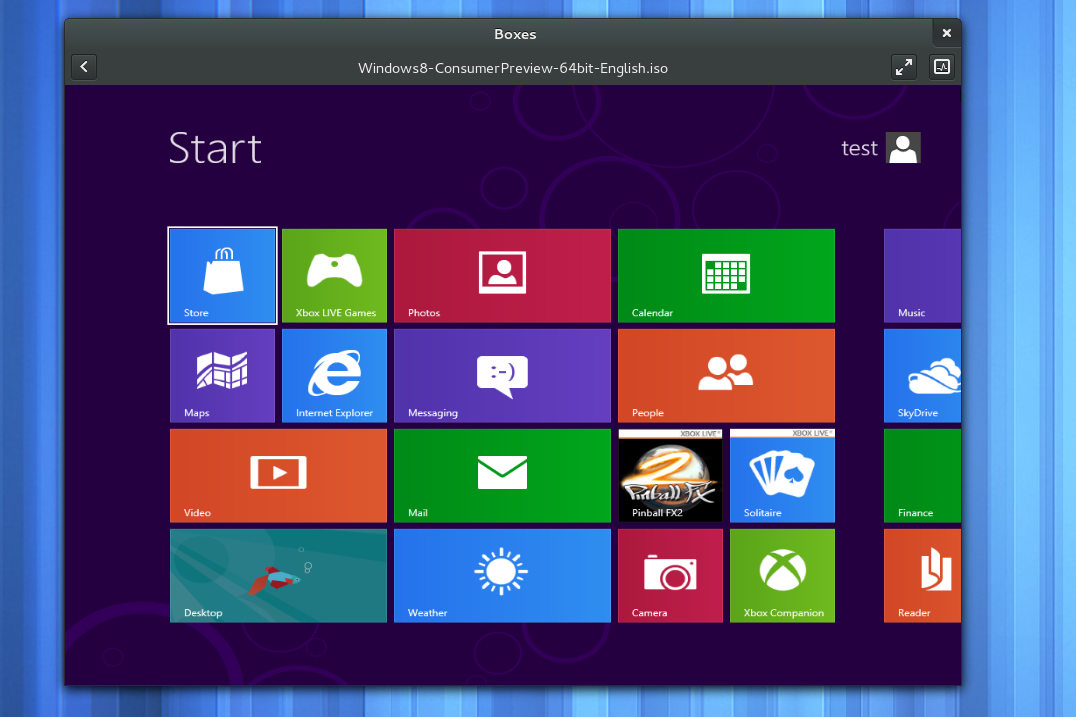Switch to the Desktop tile

(278, 576)
